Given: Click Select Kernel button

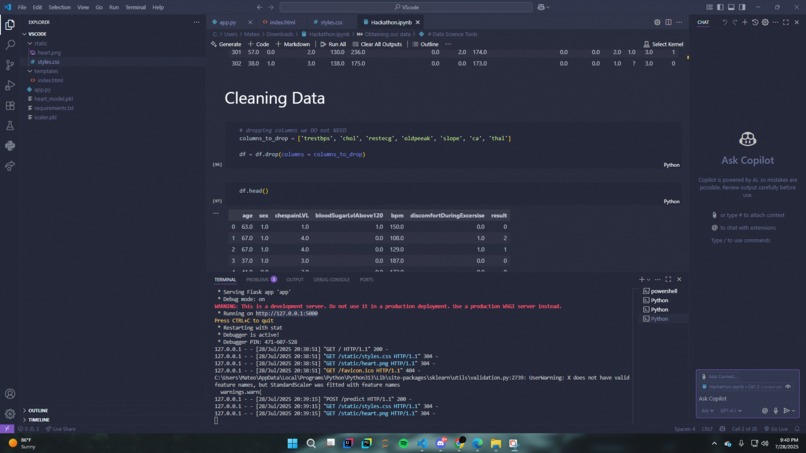Looking at the screenshot, I should pyautogui.click(x=663, y=44).
